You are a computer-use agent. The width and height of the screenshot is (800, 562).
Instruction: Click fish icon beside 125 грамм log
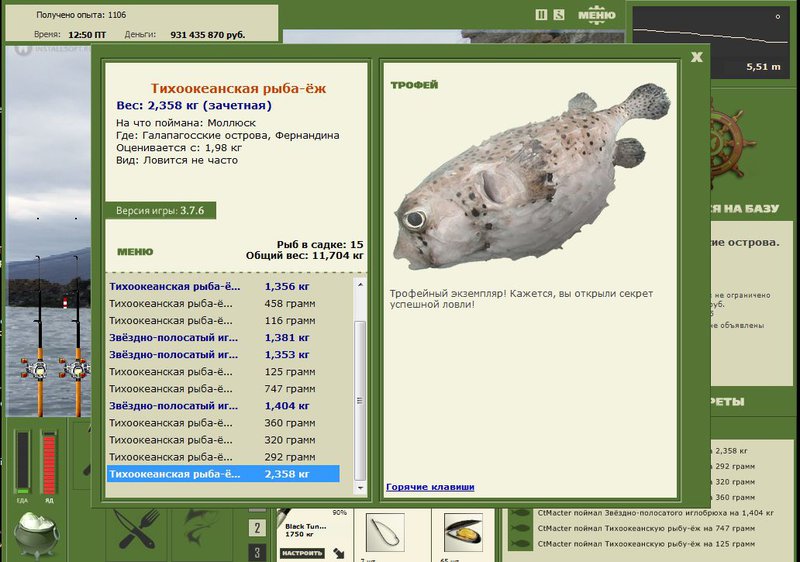pos(520,544)
